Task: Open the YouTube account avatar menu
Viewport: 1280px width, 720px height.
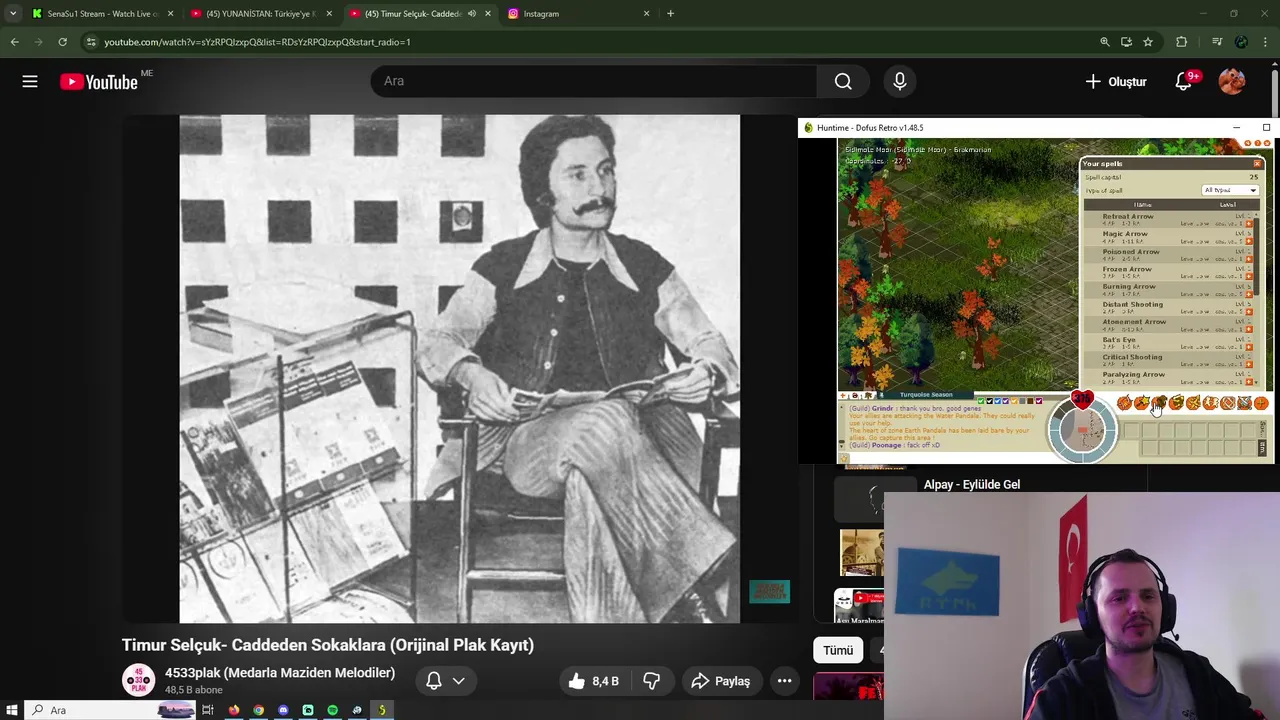Action: point(1232,81)
